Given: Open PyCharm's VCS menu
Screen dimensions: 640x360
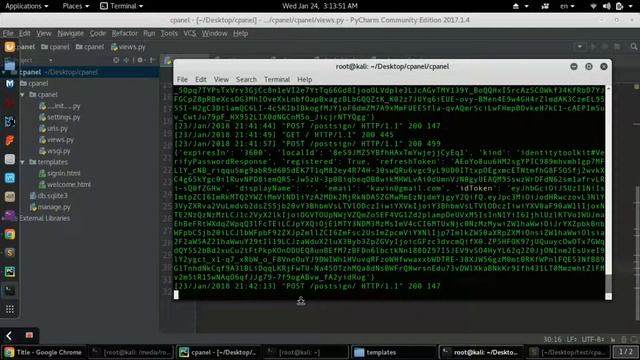Looking at the screenshot, I should click(189, 33).
